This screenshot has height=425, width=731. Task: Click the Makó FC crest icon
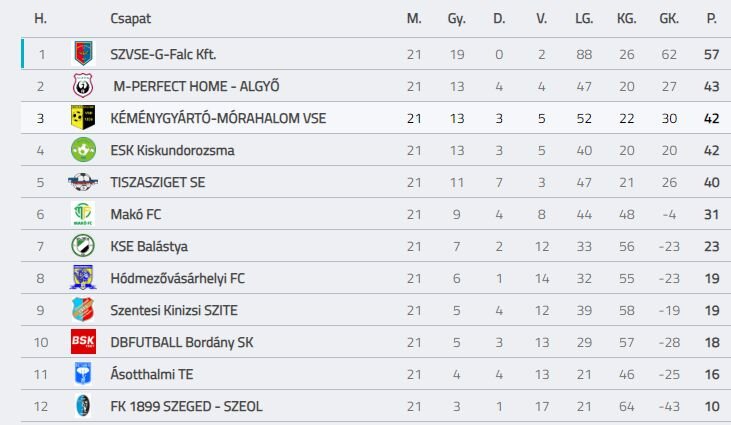pos(83,214)
